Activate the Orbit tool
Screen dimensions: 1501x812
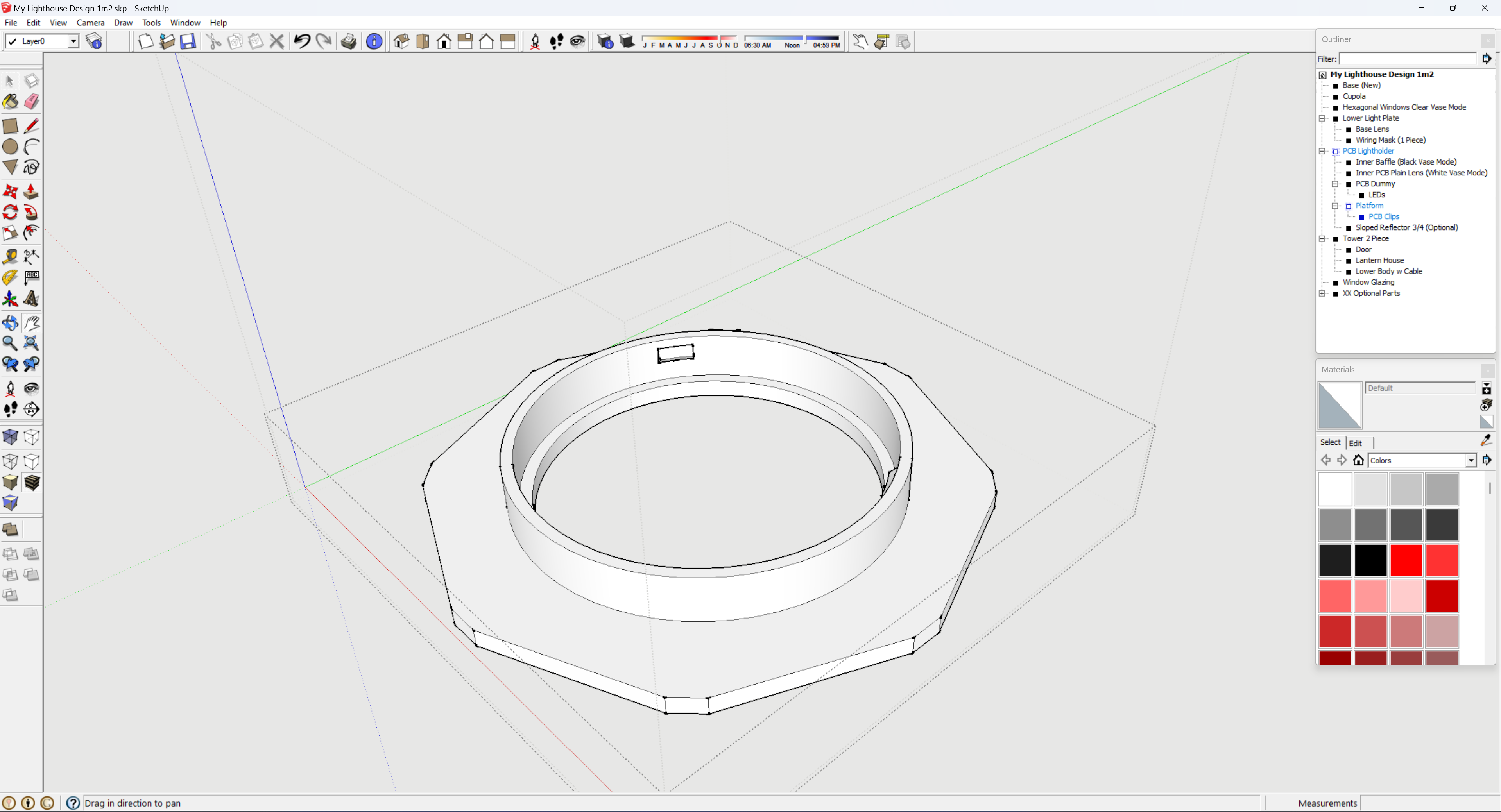(11, 323)
